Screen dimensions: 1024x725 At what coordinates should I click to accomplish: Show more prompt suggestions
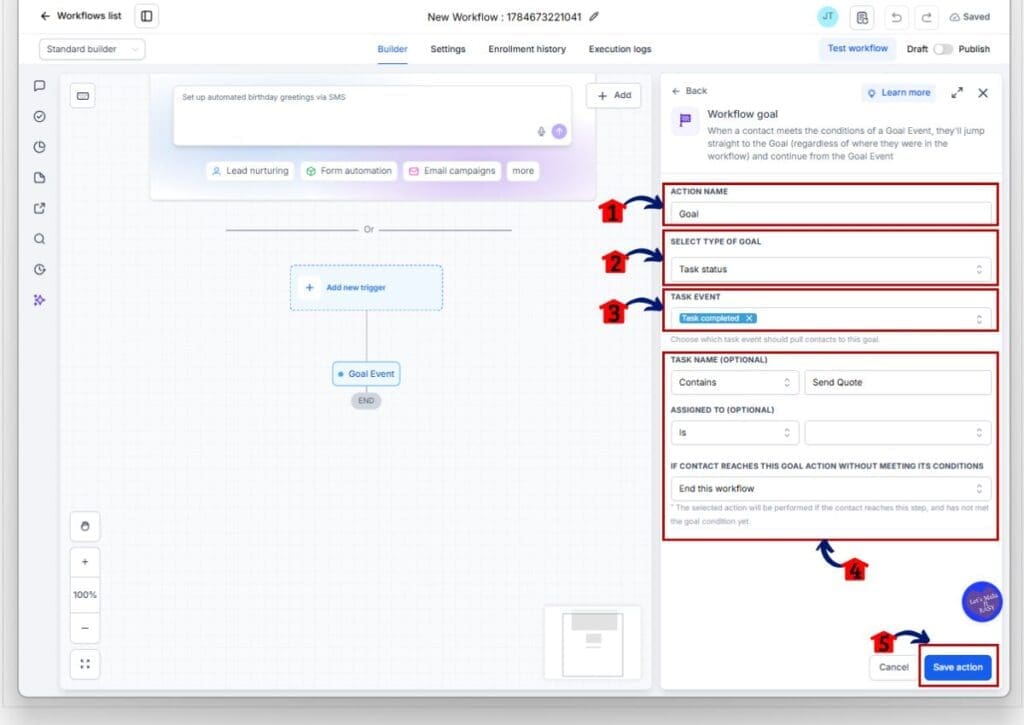coord(522,171)
